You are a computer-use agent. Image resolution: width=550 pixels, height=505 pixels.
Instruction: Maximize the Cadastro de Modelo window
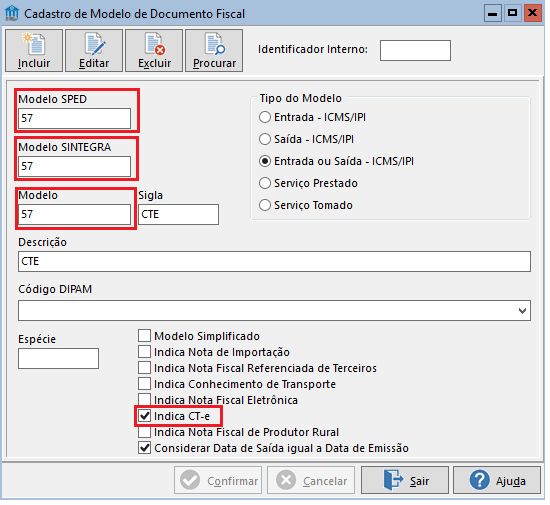[x=512, y=13]
